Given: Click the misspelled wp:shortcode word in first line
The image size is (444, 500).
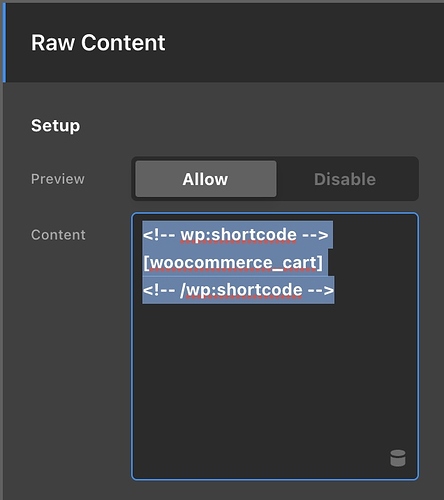Looking at the screenshot, I should [238, 235].
